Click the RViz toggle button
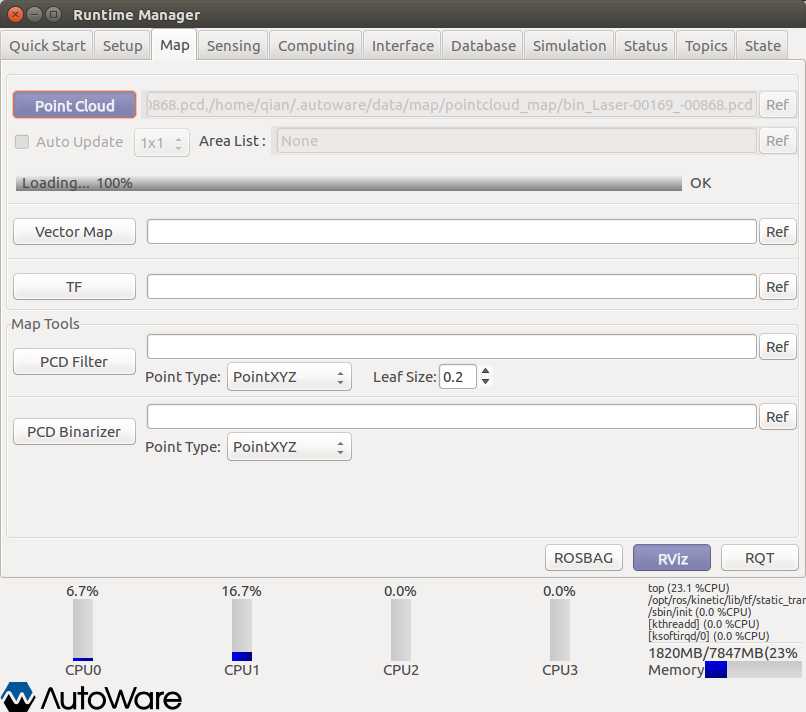 [671, 558]
